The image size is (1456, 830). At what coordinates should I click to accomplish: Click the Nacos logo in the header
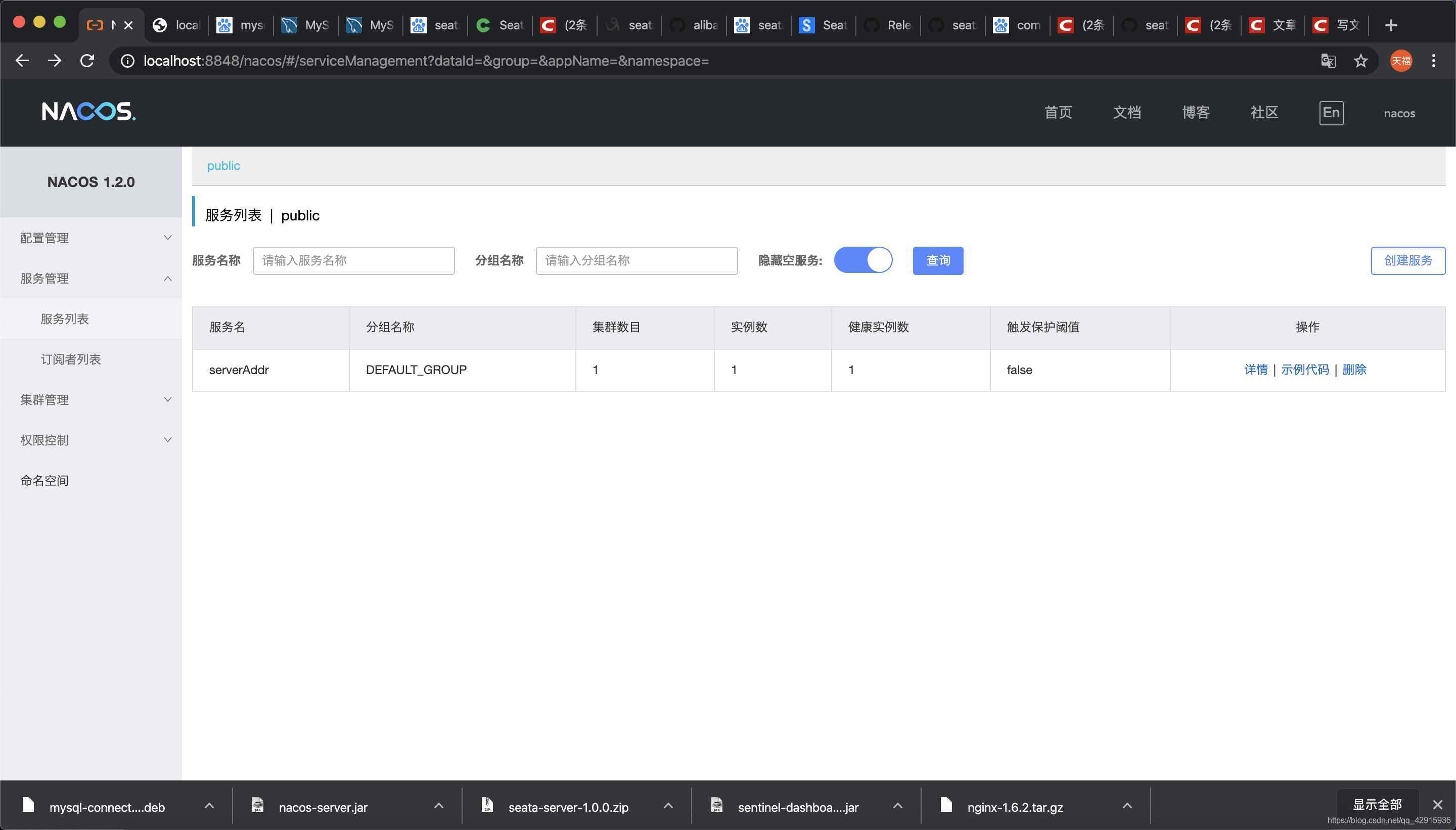tap(88, 112)
